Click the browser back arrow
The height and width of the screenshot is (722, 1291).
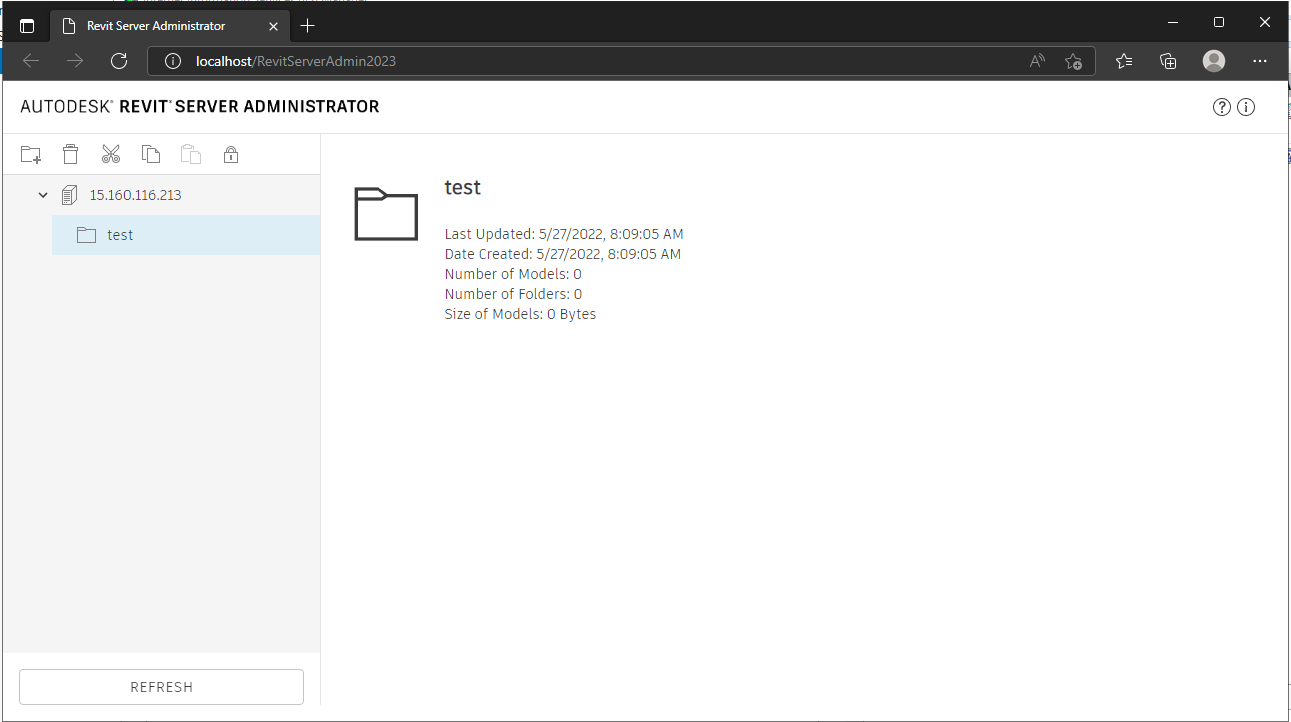(x=31, y=61)
